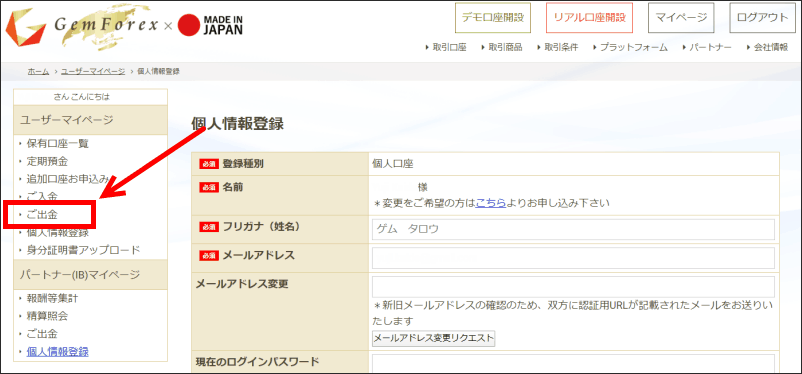Screen dimensions: 802x374
Task: Click ユーザーマイページ breadcrumb link
Action: pyautogui.click(x=93, y=72)
